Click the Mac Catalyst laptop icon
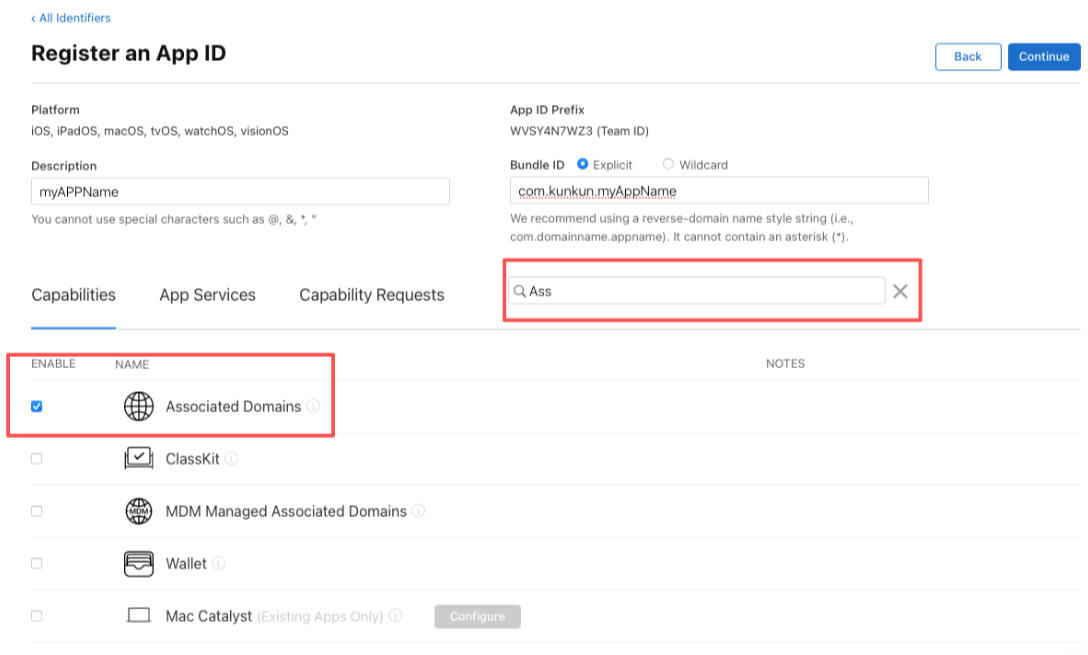1088x655 pixels. 139,615
